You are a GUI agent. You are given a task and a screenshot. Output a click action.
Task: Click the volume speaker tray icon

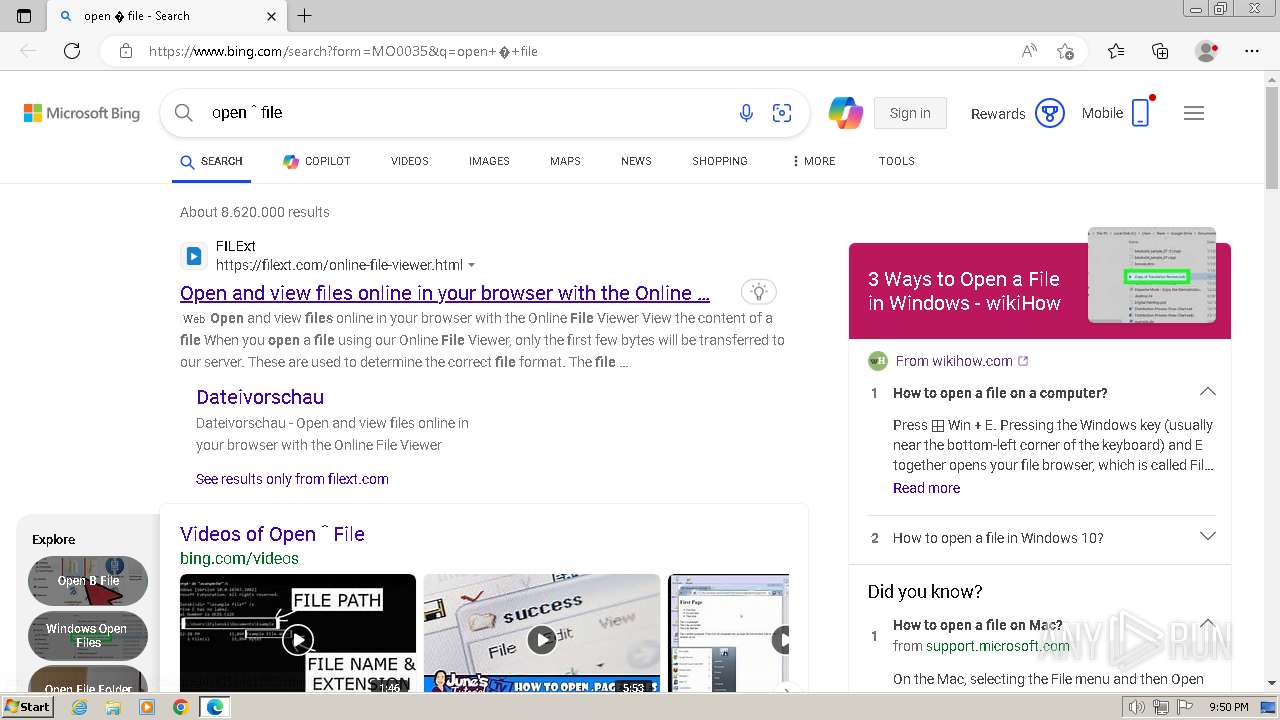pyautogui.click(x=1136, y=707)
